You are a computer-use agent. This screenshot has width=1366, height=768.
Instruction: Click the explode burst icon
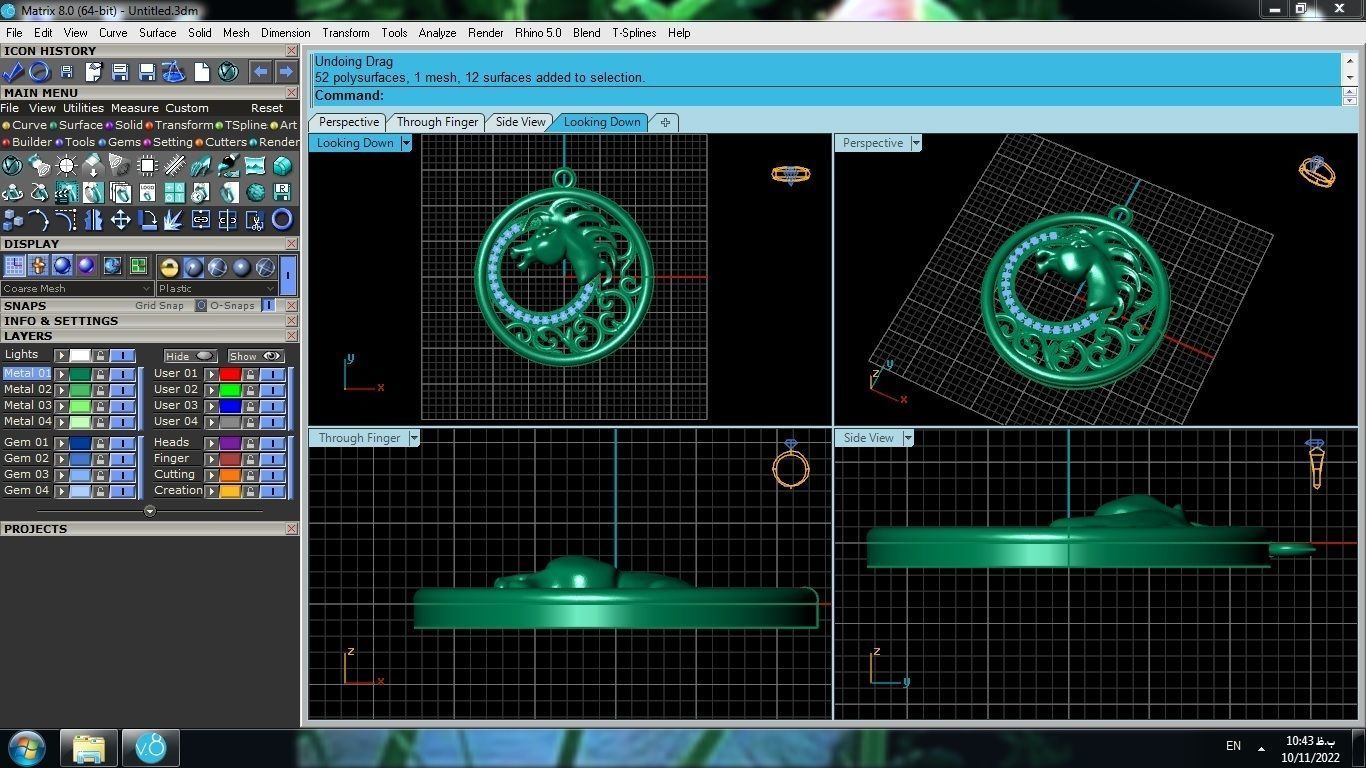(174, 219)
